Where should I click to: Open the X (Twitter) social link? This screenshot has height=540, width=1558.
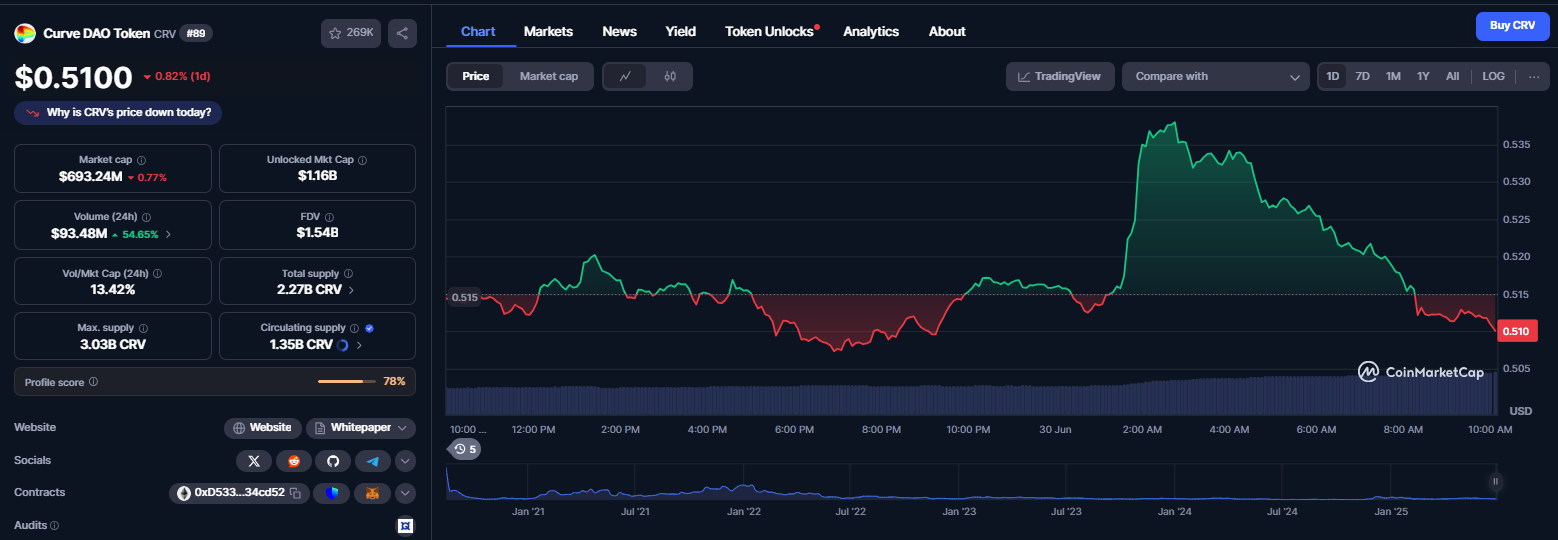coord(254,461)
